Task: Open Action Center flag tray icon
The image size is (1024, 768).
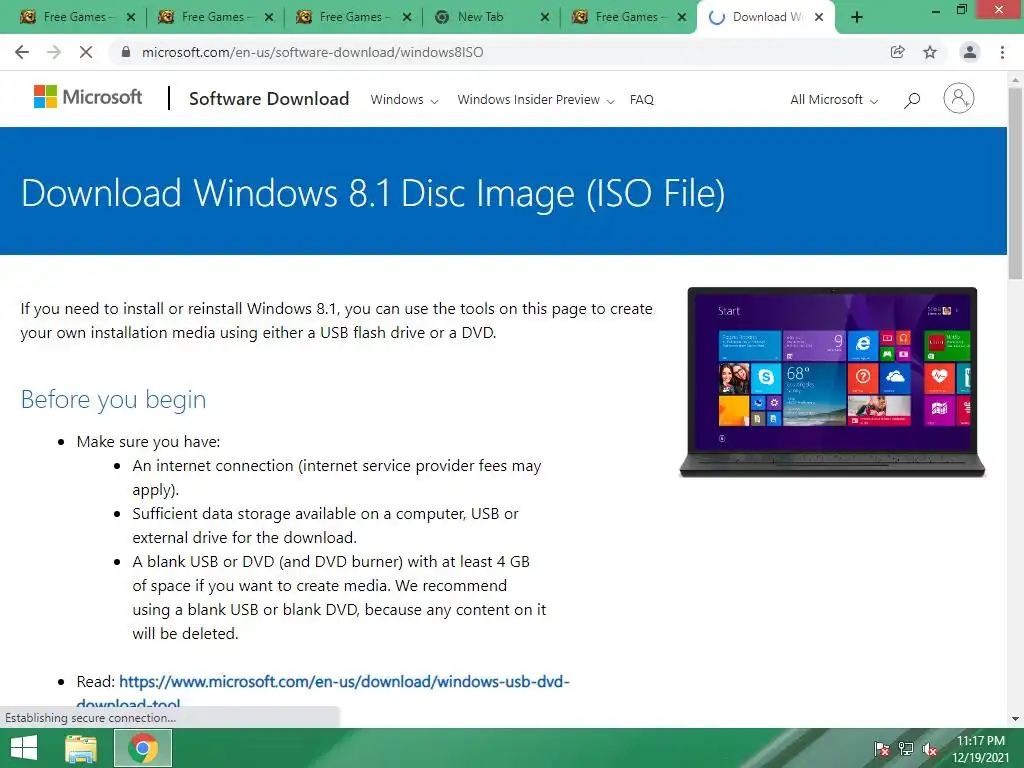Action: point(881,750)
